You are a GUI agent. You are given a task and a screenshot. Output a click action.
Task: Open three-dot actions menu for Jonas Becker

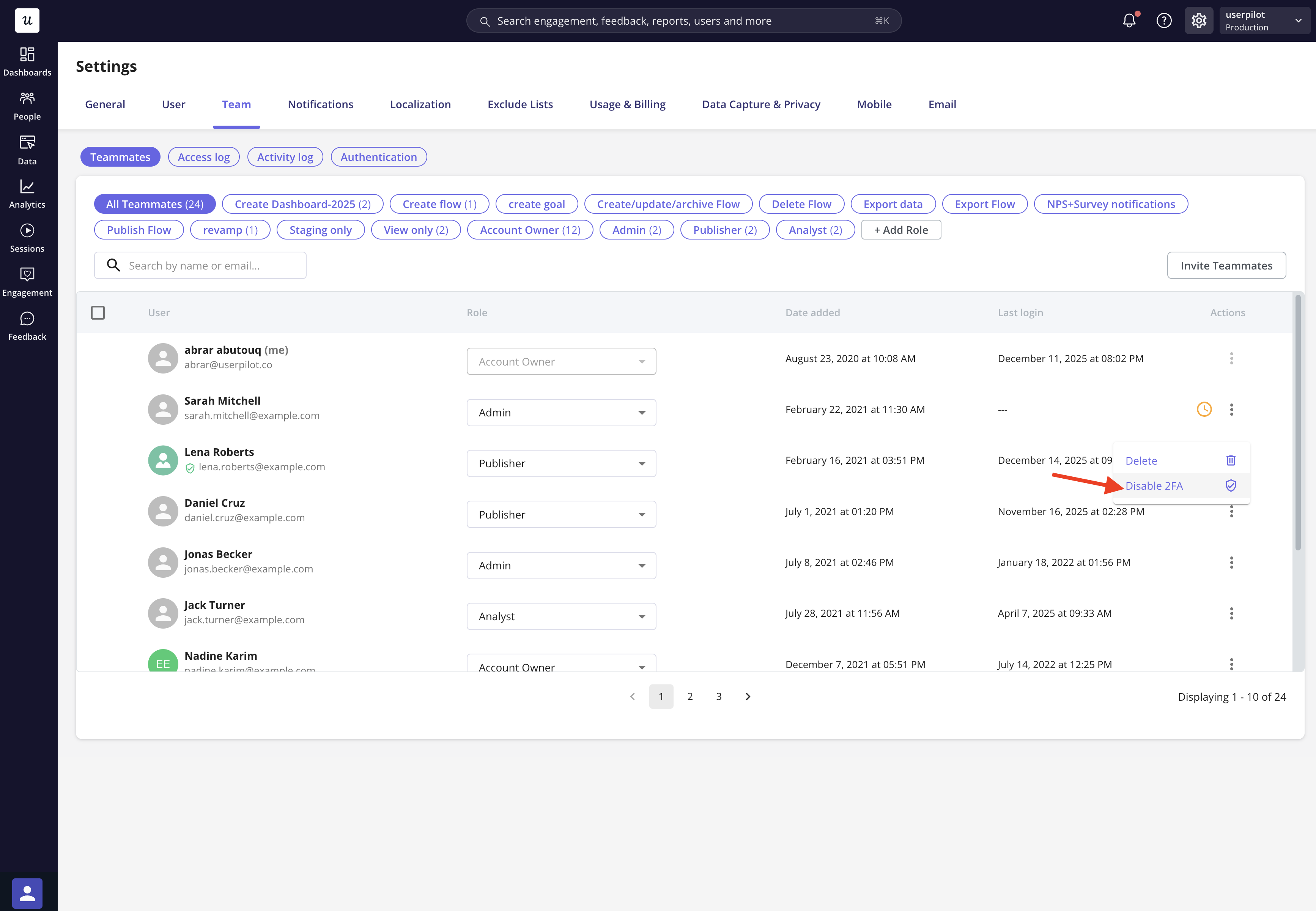pos(1231,563)
